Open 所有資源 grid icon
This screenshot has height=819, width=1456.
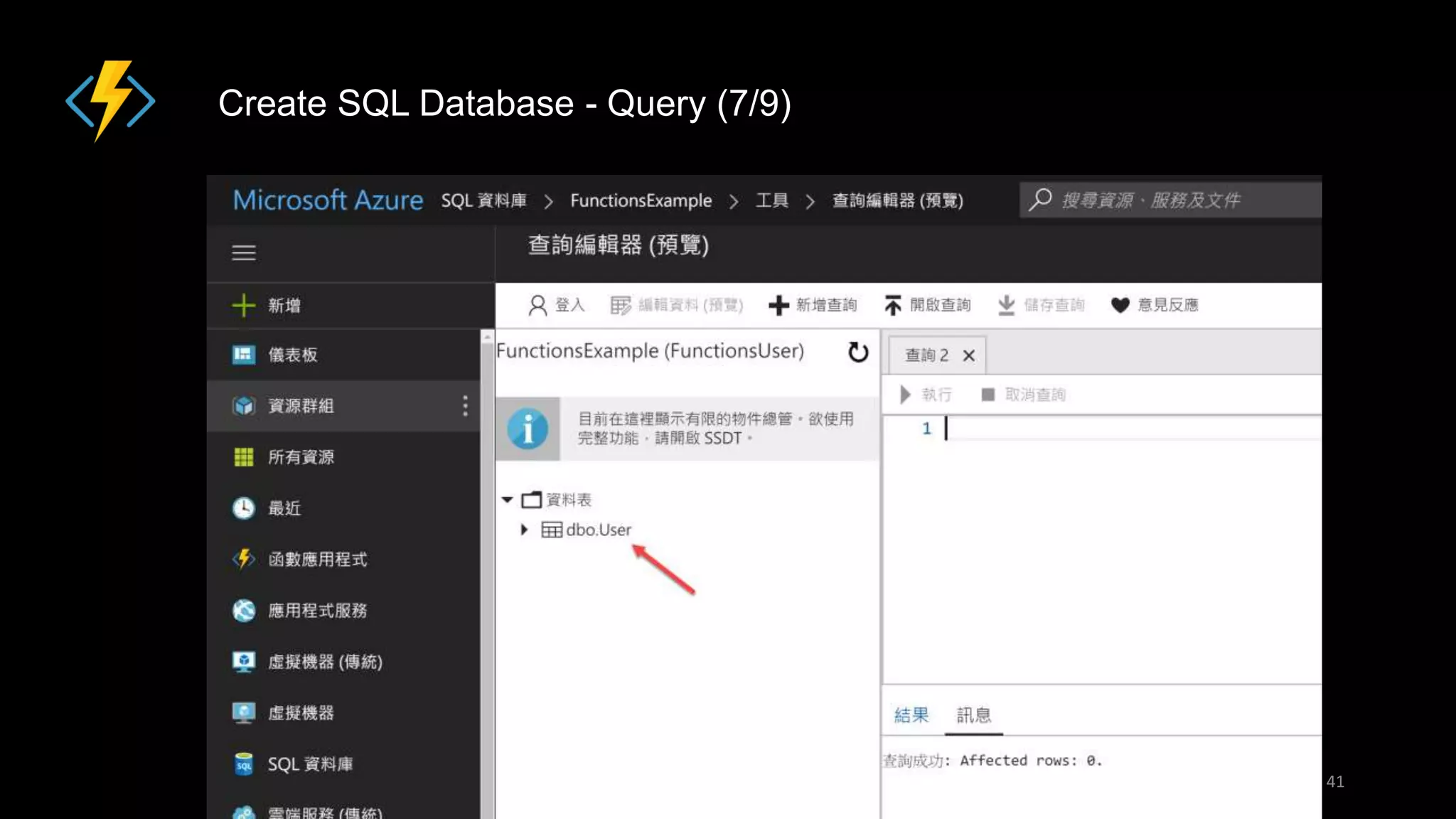[243, 457]
